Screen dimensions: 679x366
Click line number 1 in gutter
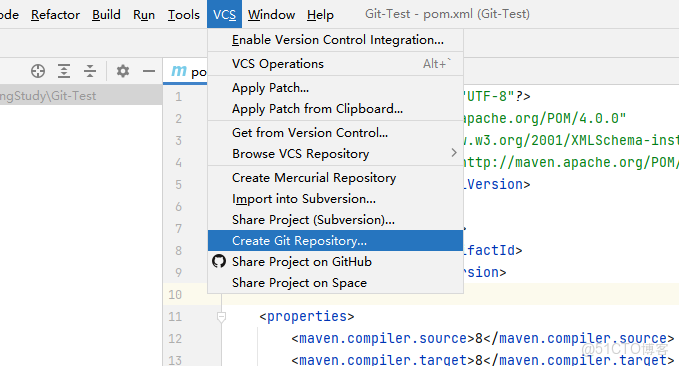point(178,97)
